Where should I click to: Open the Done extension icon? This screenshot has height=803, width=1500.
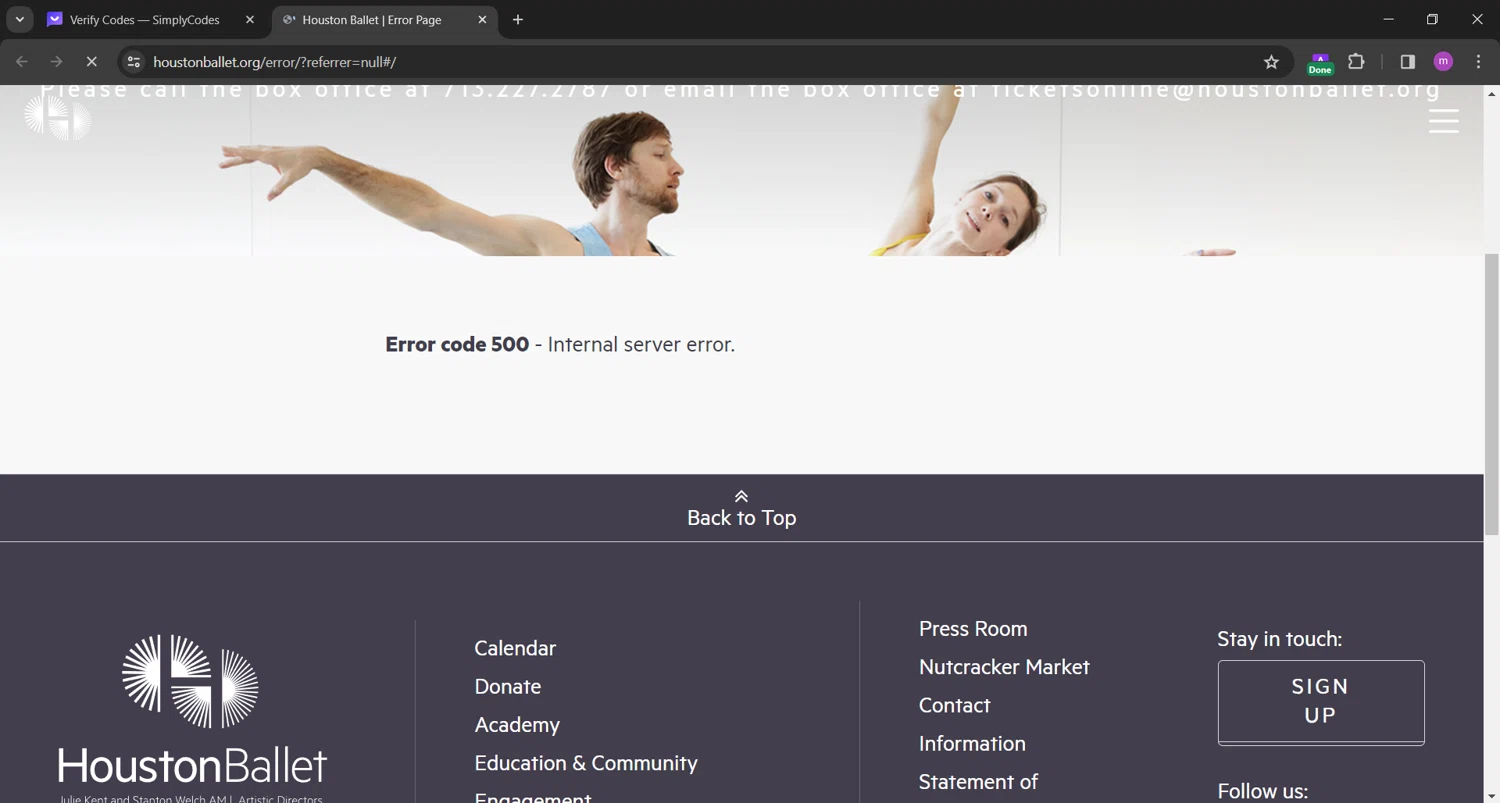[1320, 63]
